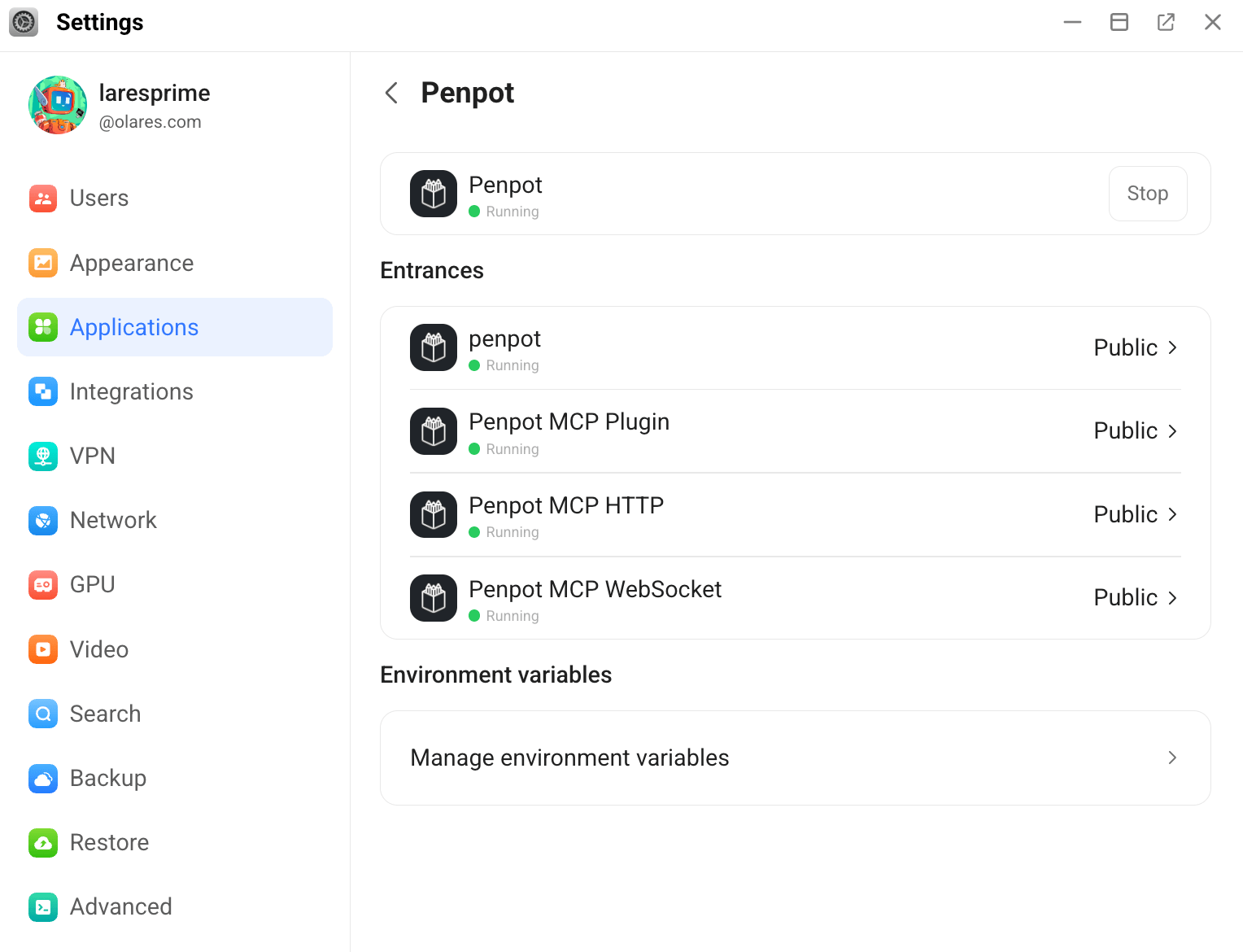This screenshot has width=1243, height=952.
Task: Click the GPU sidebar icon
Action: coord(43,584)
